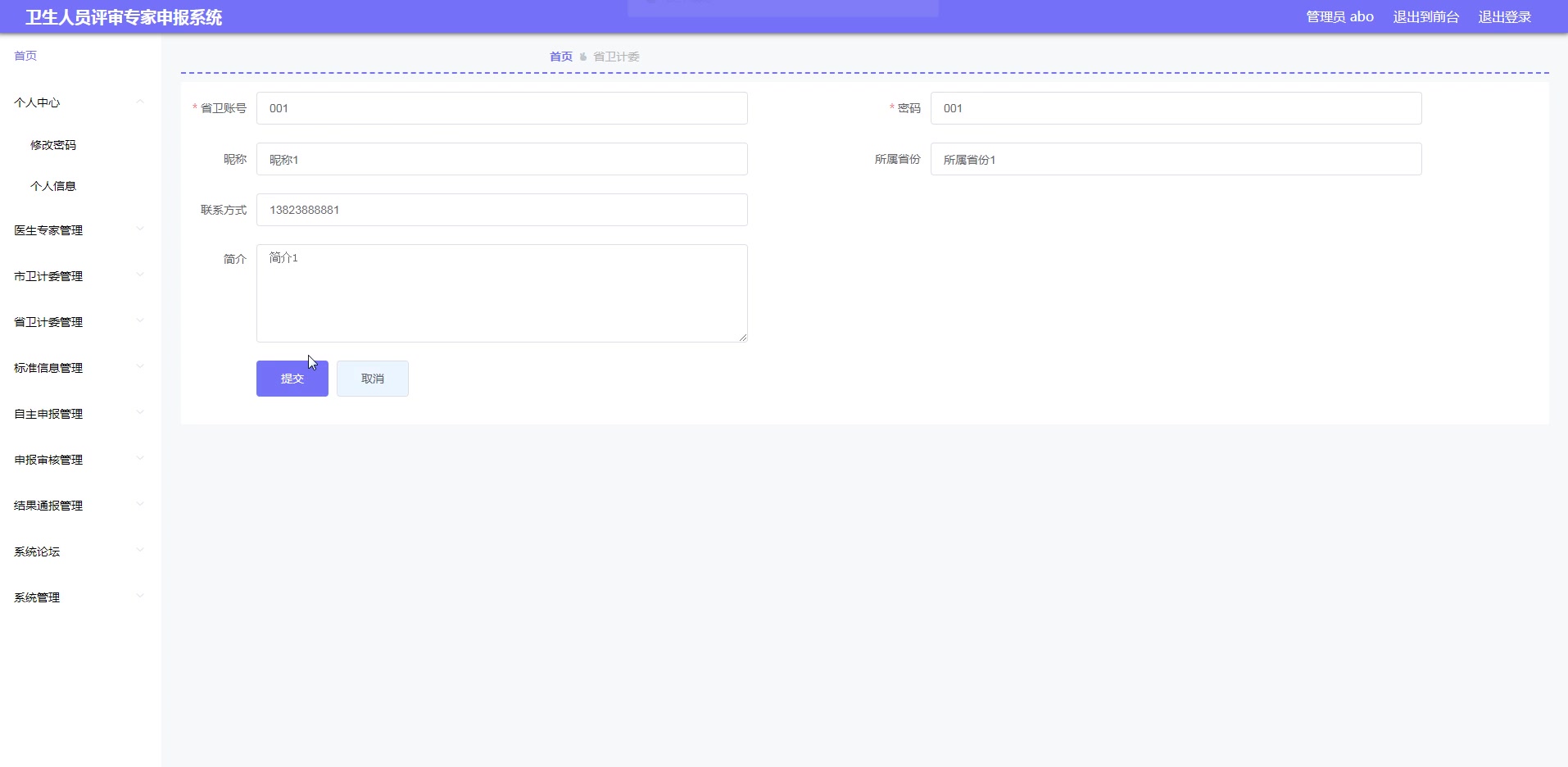Expand the 省卫计委管理 menu
This screenshot has height=767, width=1568.
[x=79, y=322]
